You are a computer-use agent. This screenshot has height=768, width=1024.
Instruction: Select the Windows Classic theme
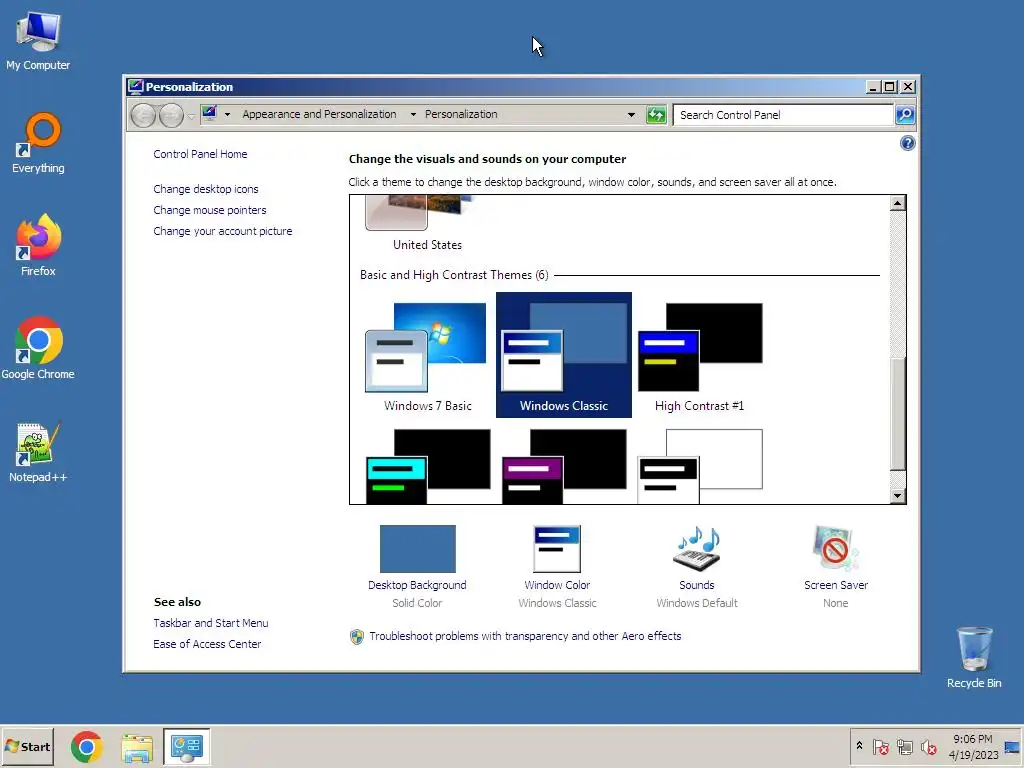pyautogui.click(x=564, y=355)
